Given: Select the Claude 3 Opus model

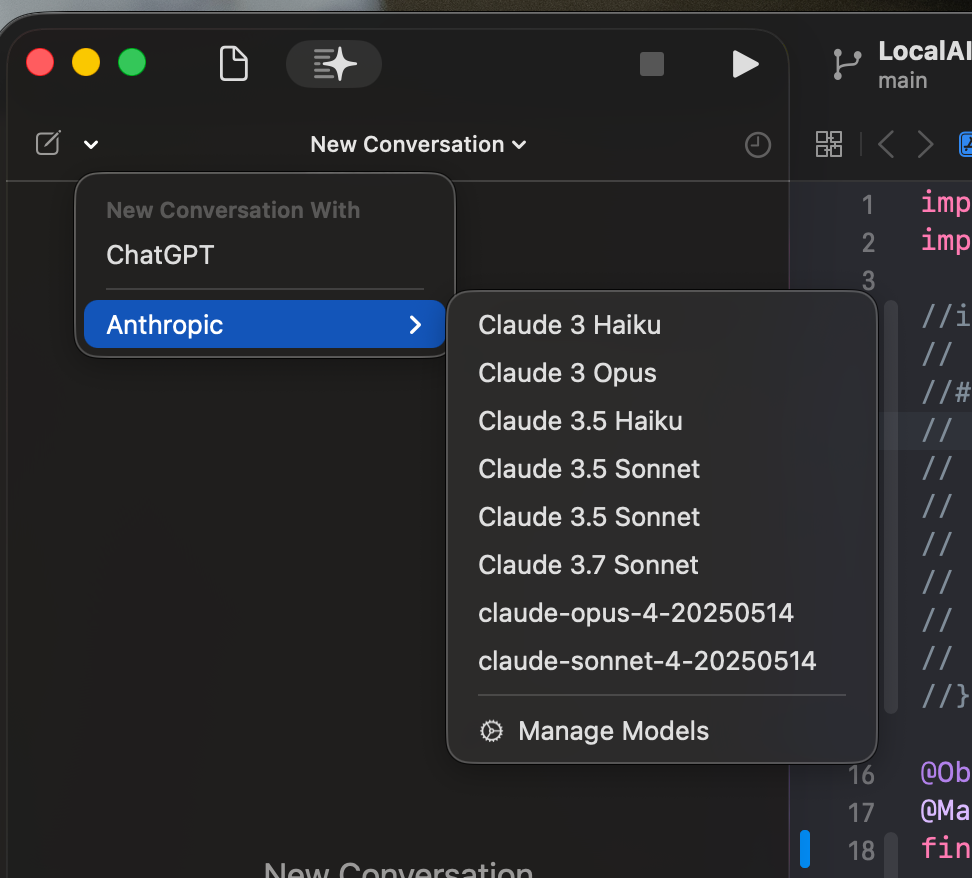Looking at the screenshot, I should [x=661, y=373].
